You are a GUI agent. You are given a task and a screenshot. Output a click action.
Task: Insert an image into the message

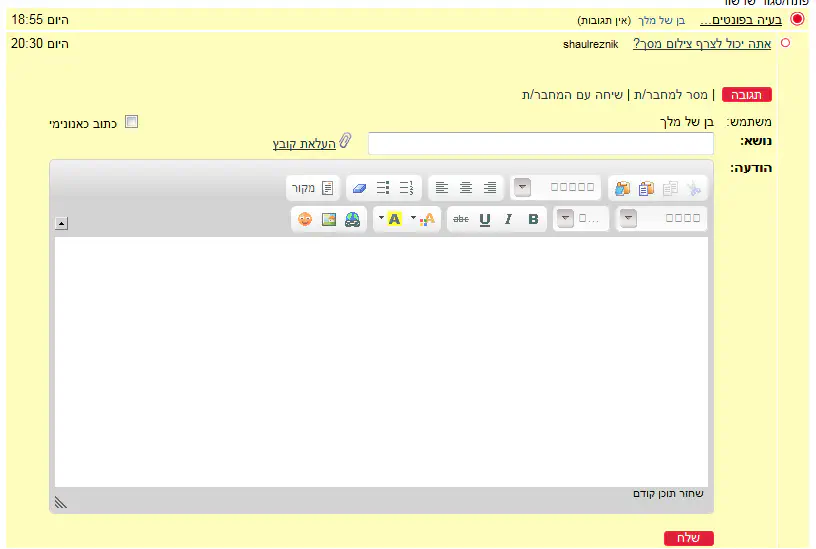click(x=329, y=219)
